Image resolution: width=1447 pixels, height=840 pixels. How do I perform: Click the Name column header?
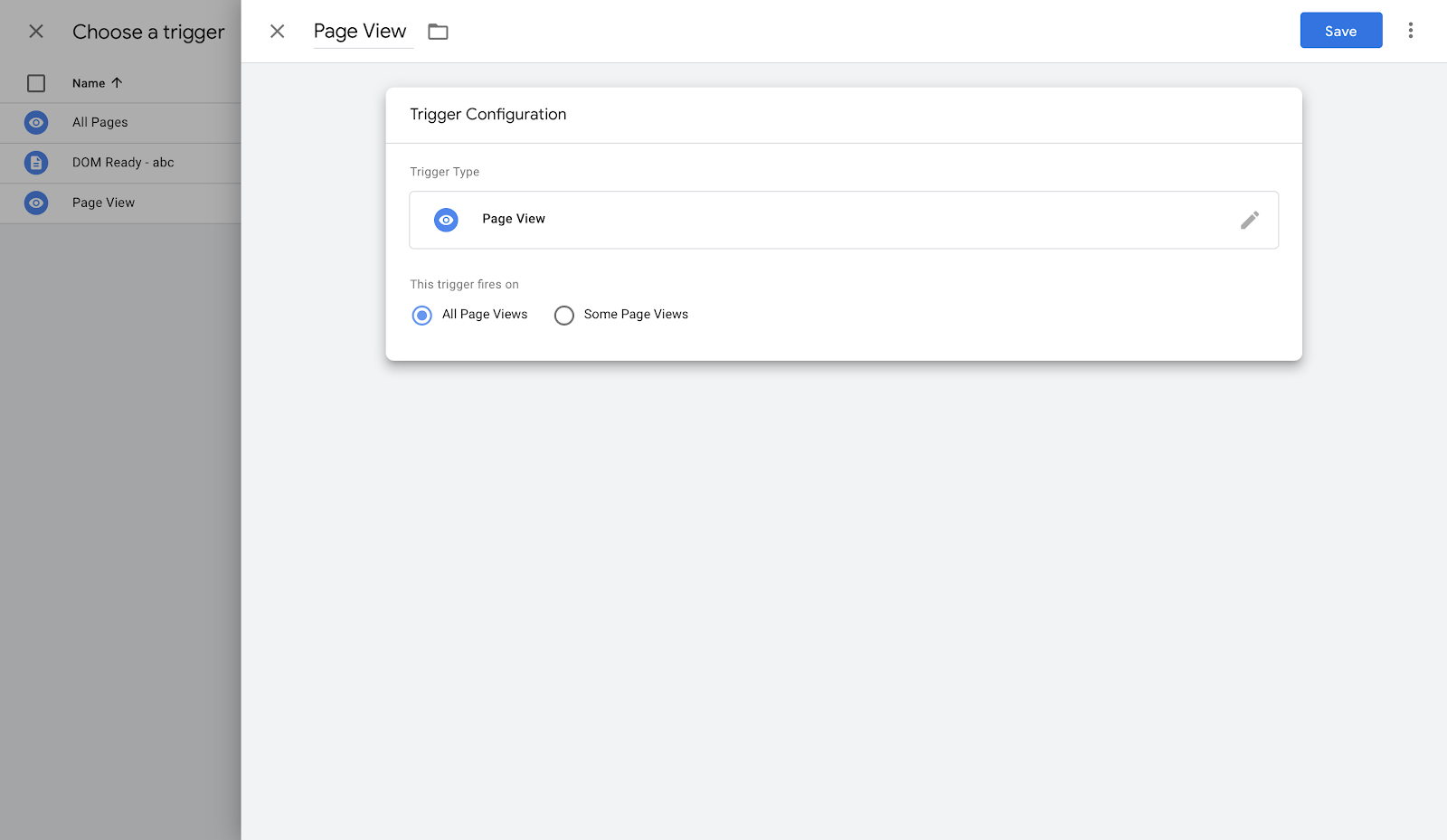[89, 83]
